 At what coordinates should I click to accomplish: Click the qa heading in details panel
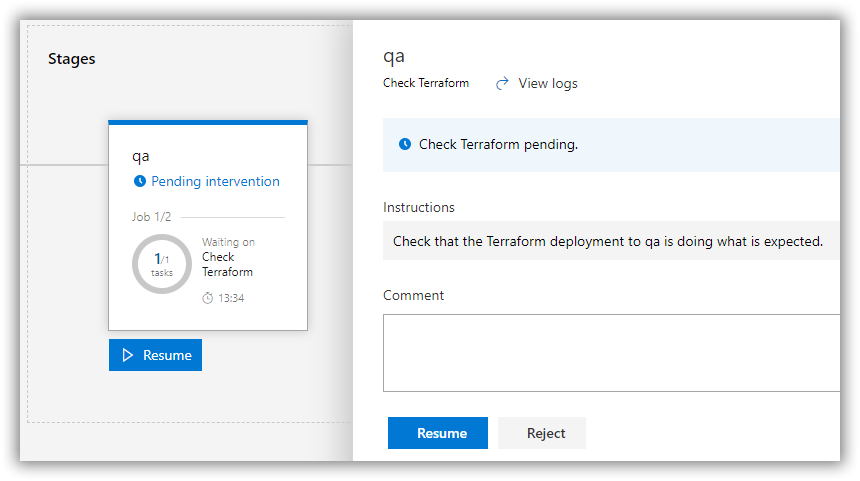pos(394,56)
